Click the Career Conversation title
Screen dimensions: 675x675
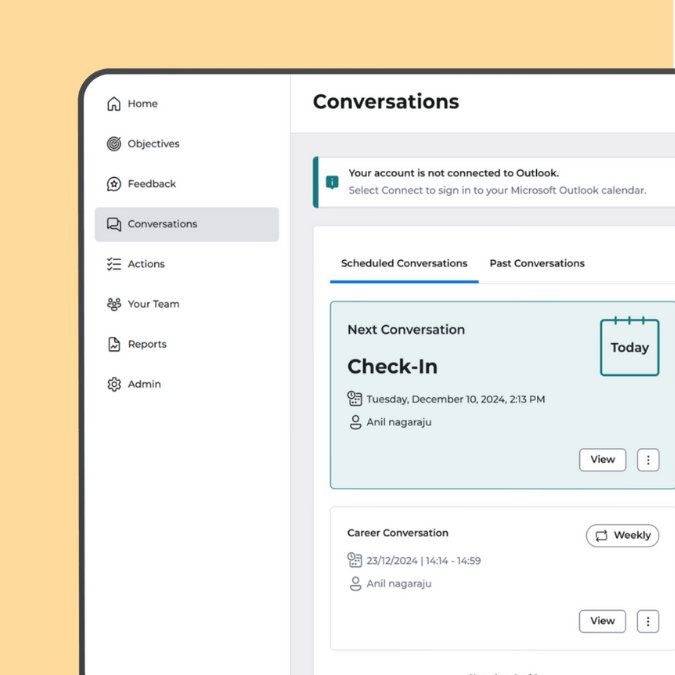[398, 533]
